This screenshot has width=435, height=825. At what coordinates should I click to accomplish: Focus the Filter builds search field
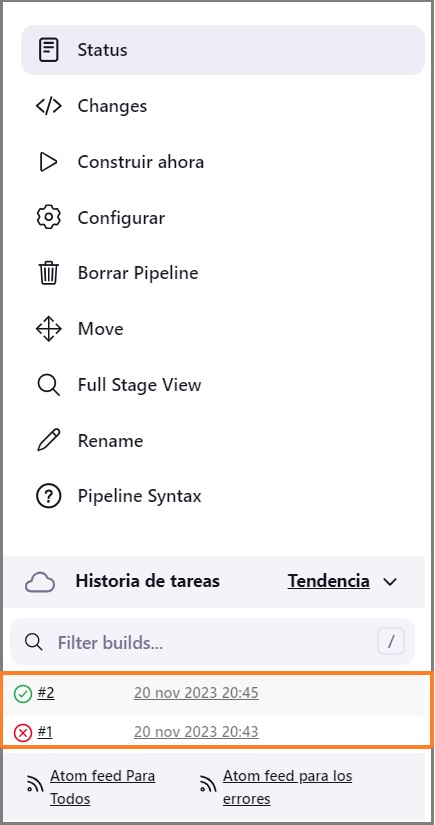point(213,642)
